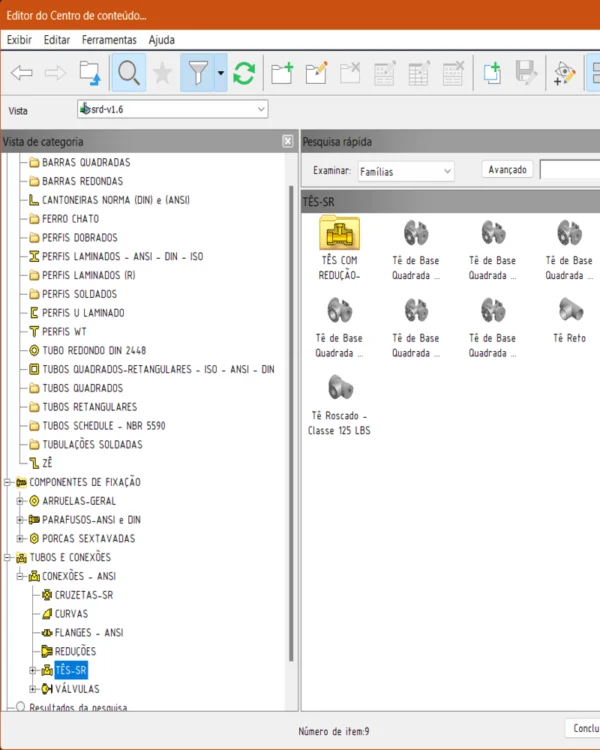Click the create new category folder icon
Viewport: 600px width, 750px height.
[282, 73]
